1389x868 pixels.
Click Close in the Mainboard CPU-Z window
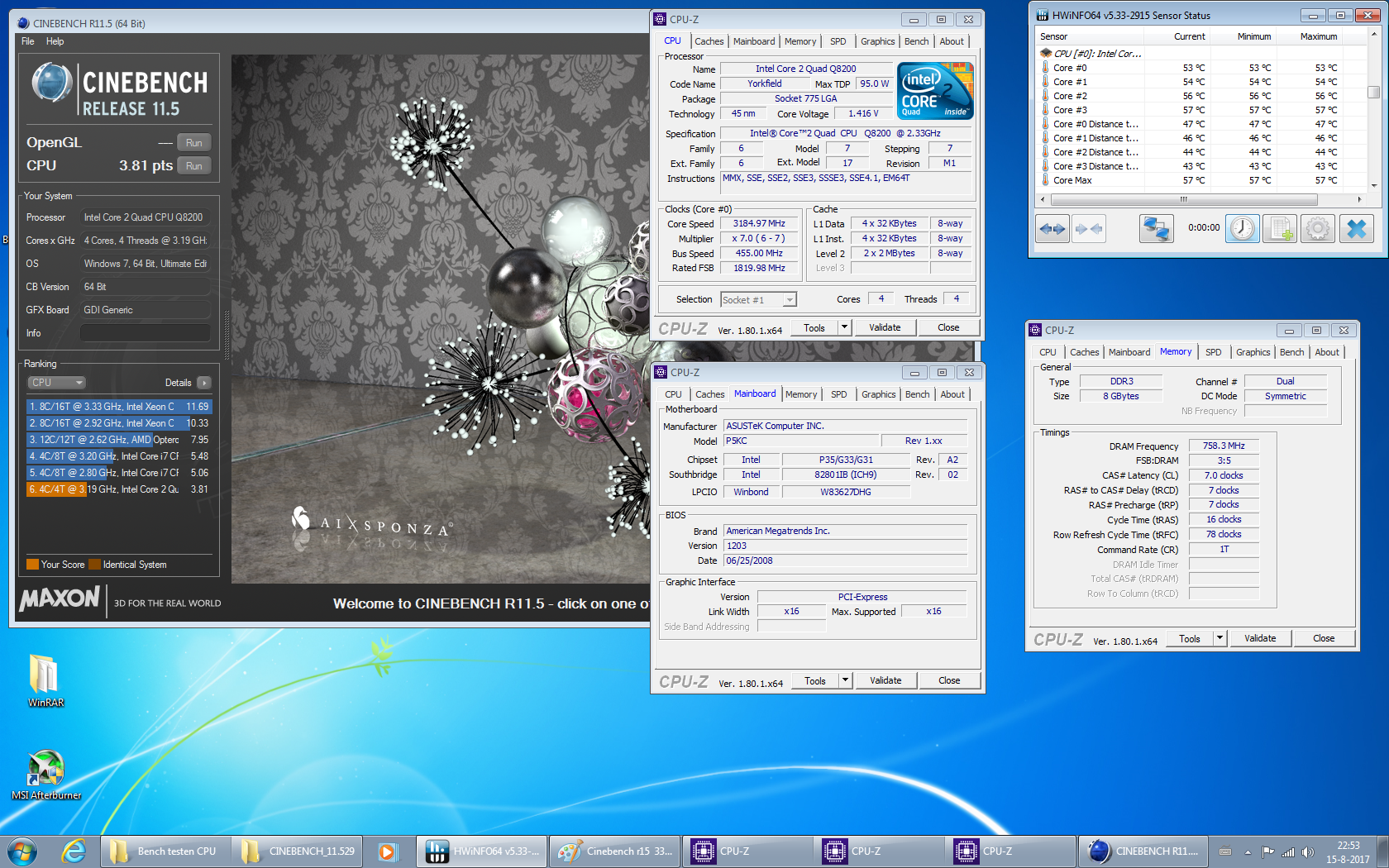coord(949,680)
